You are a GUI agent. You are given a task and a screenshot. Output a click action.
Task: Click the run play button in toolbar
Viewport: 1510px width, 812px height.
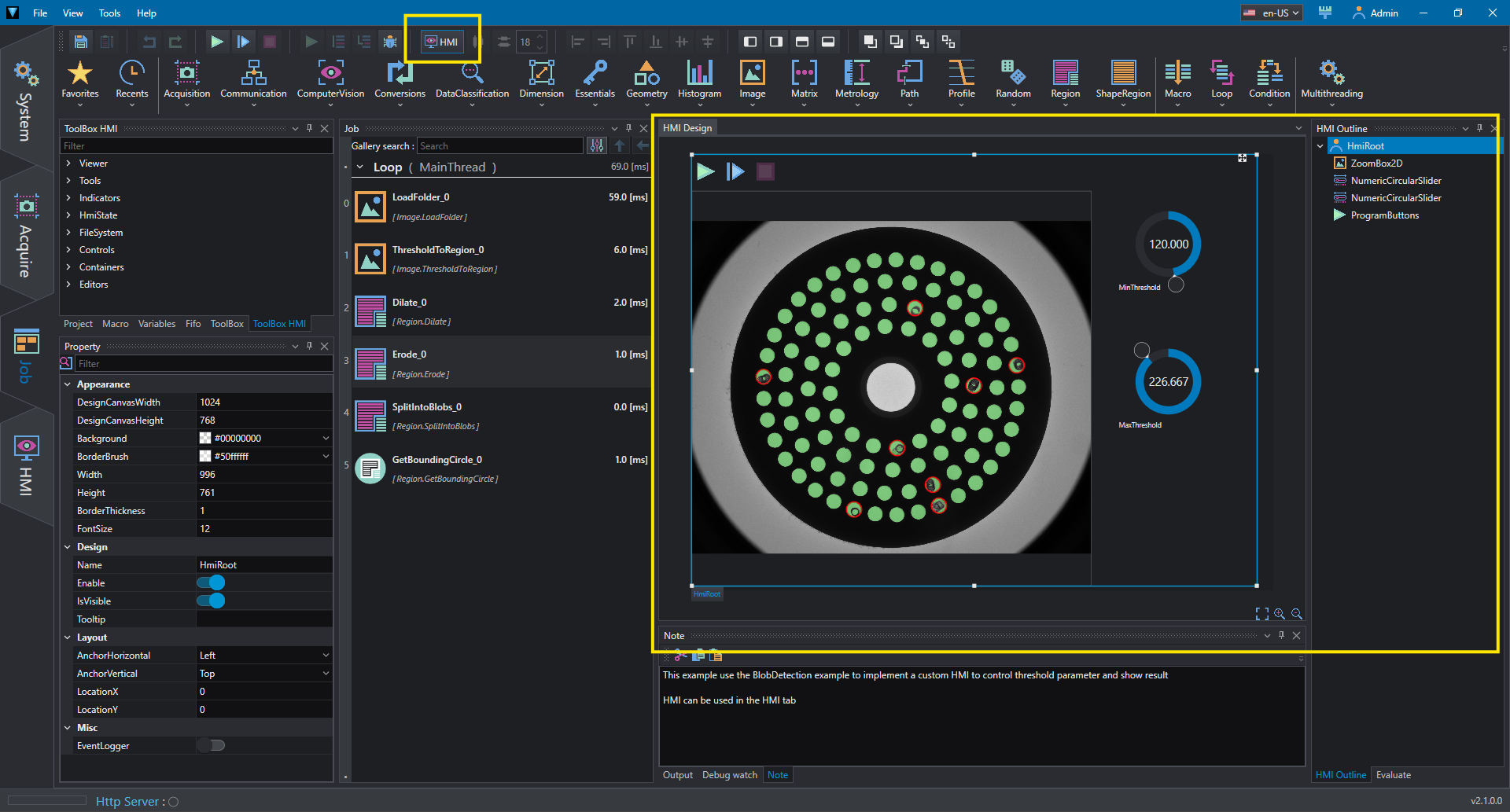click(x=216, y=42)
